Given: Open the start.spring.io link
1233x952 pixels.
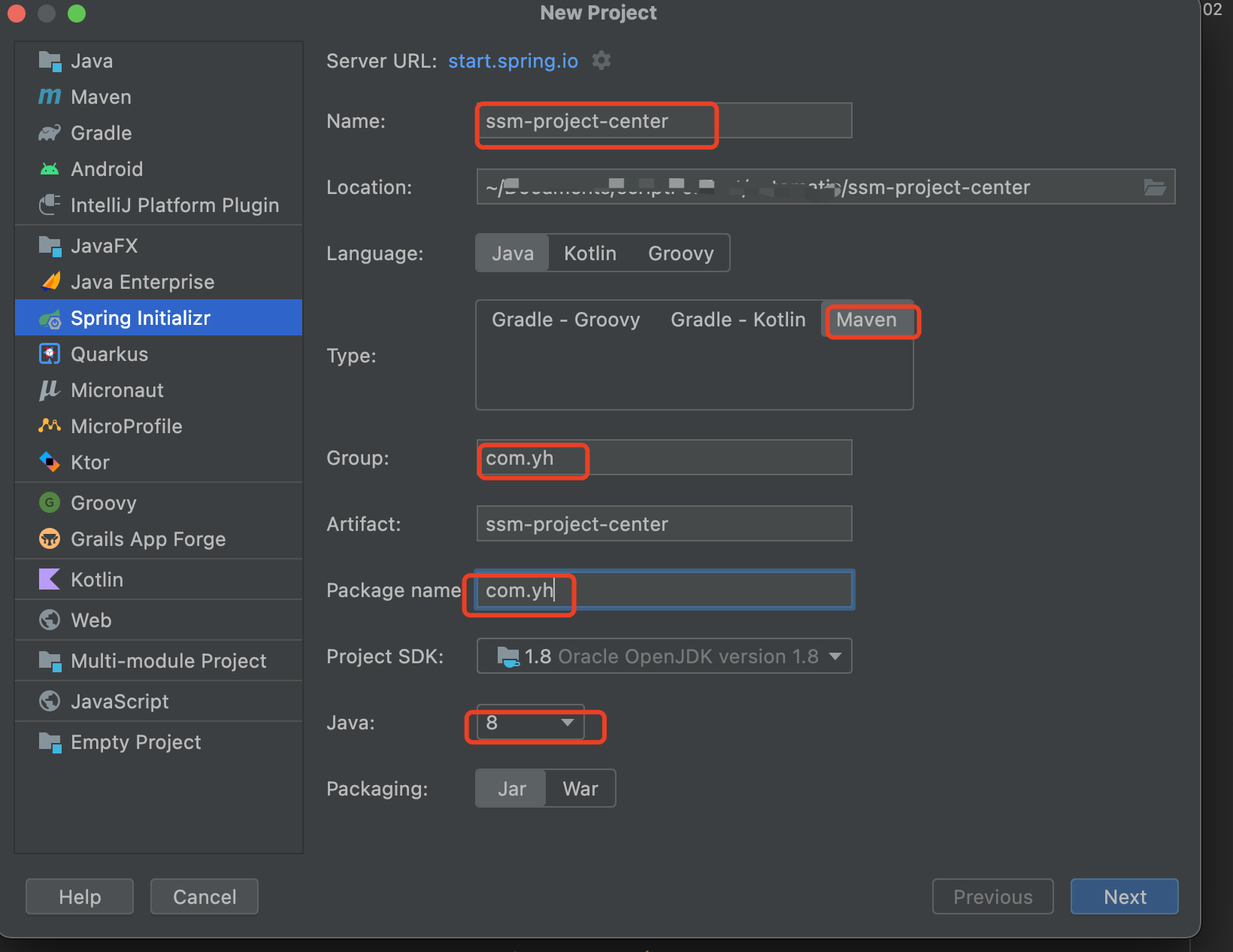Looking at the screenshot, I should click(513, 61).
